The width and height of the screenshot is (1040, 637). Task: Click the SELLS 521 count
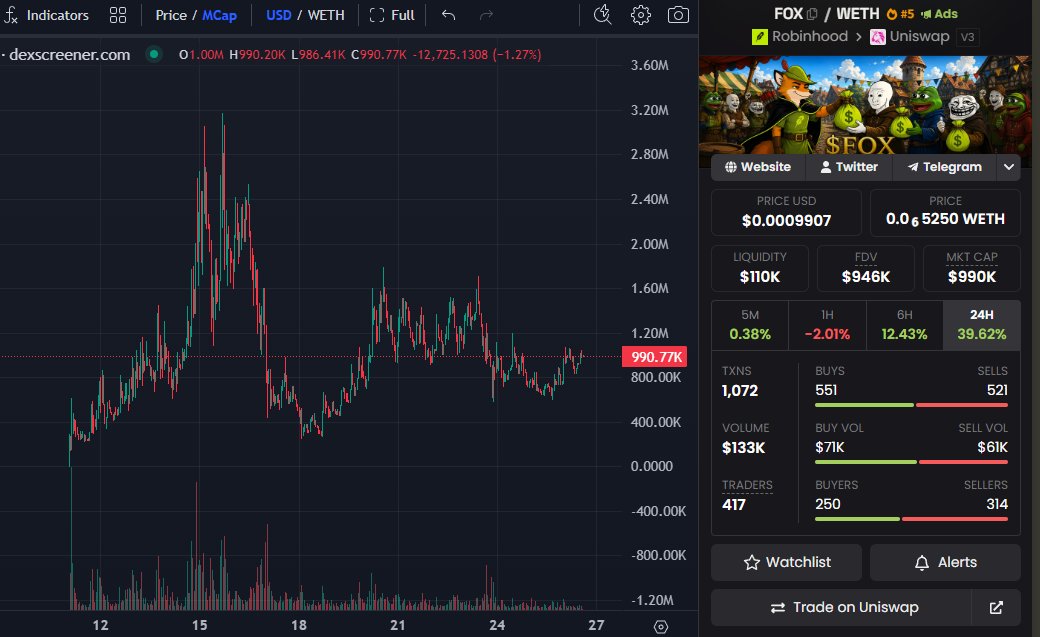[997, 390]
